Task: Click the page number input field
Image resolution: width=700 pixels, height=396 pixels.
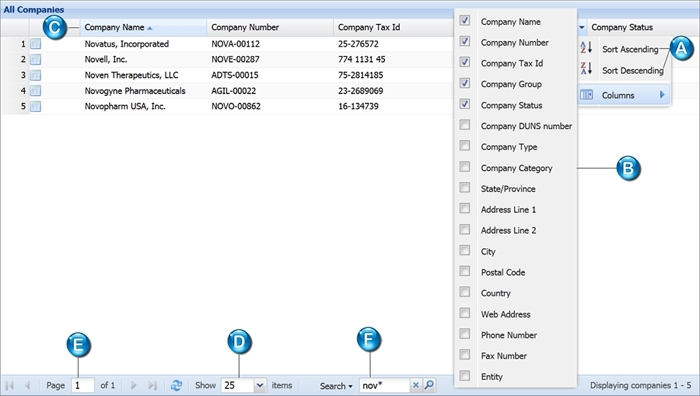Action: [x=83, y=385]
